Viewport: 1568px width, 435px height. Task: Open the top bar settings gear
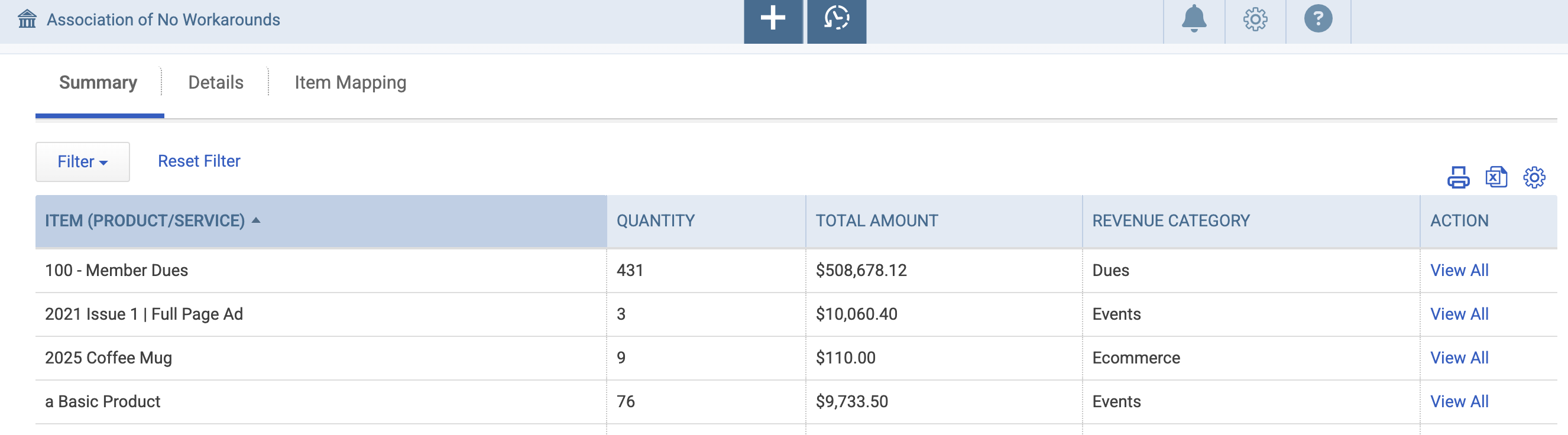coord(1255,20)
